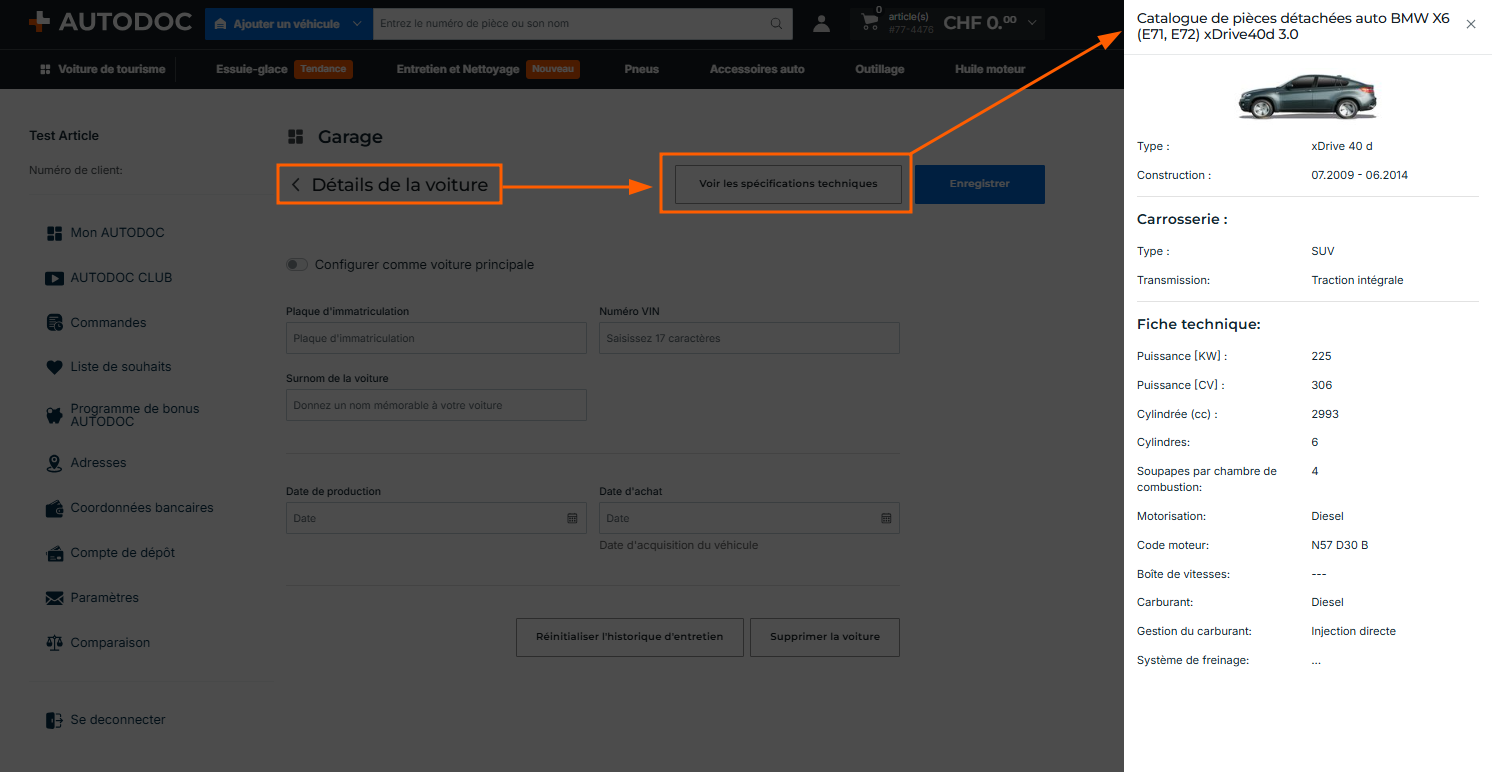Click the search magnifier icon
1502x772 pixels.
click(776, 24)
